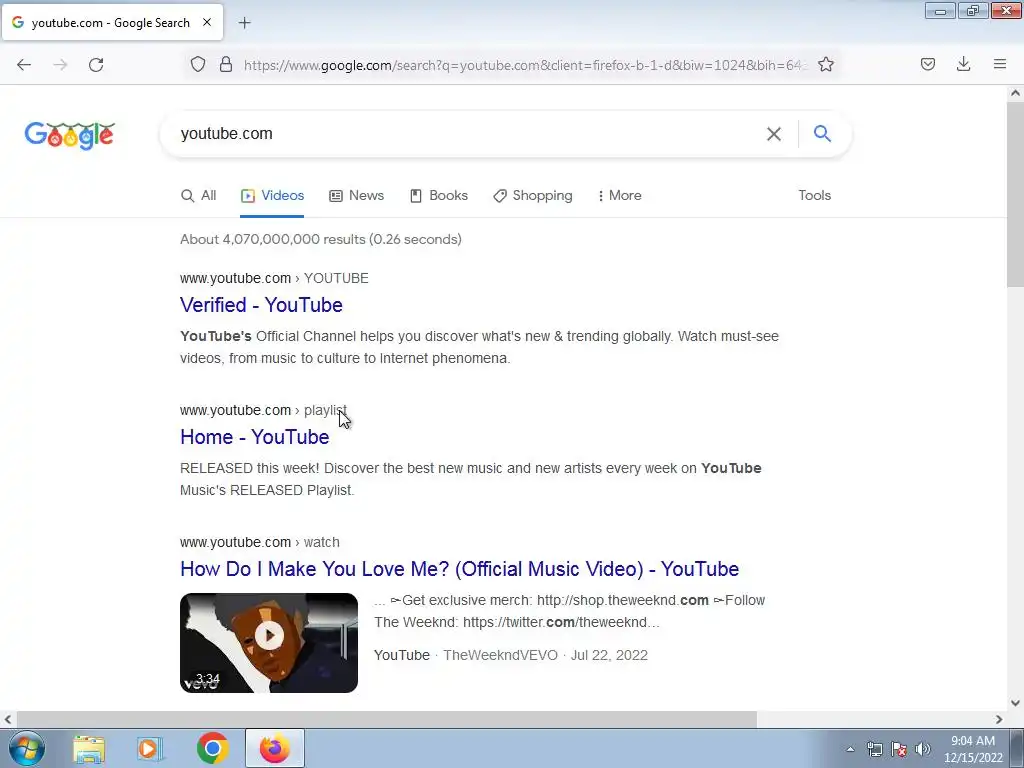Open the tracking protection shield icon

[198, 64]
